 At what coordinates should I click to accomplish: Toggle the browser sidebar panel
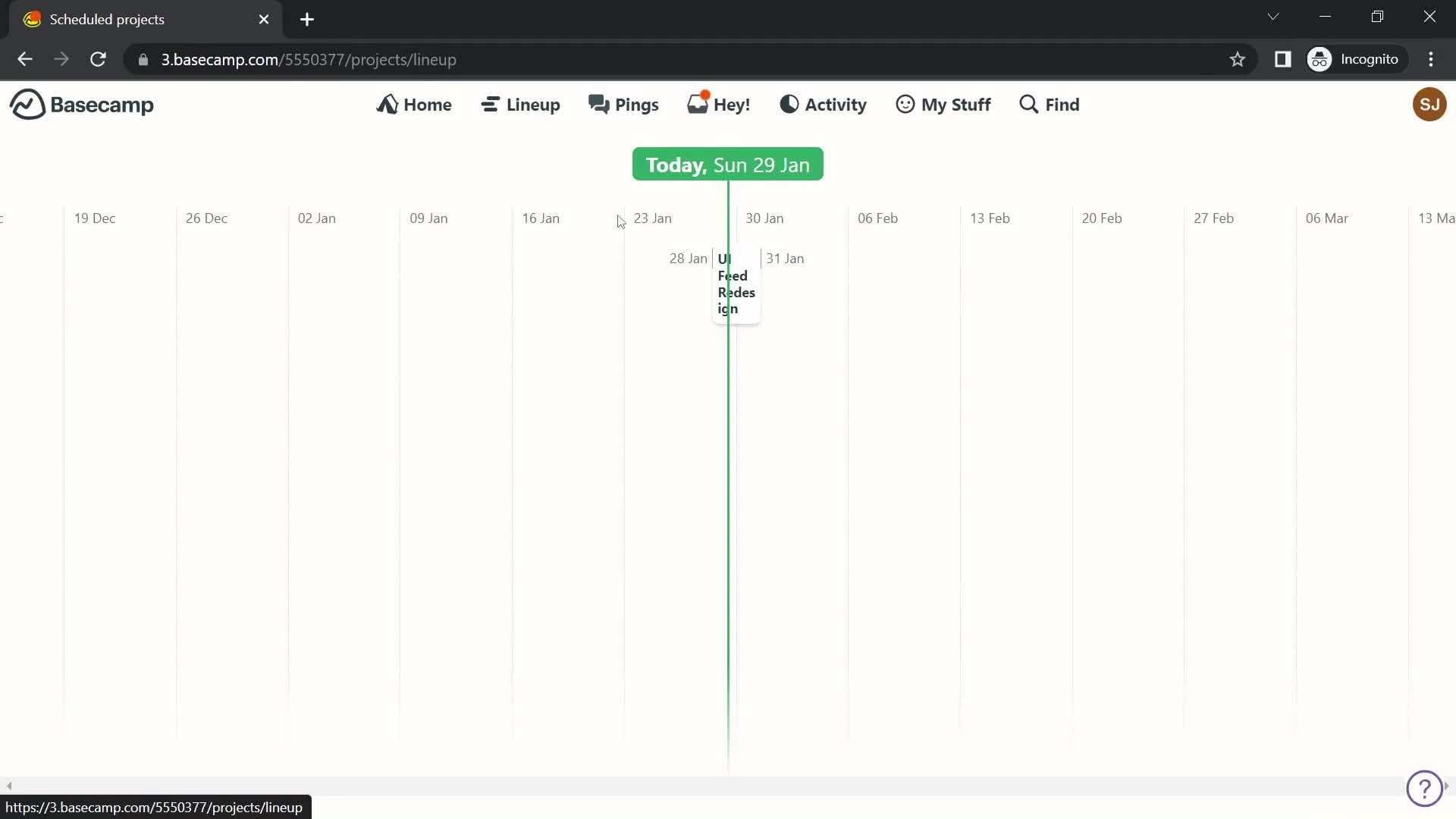(1283, 59)
